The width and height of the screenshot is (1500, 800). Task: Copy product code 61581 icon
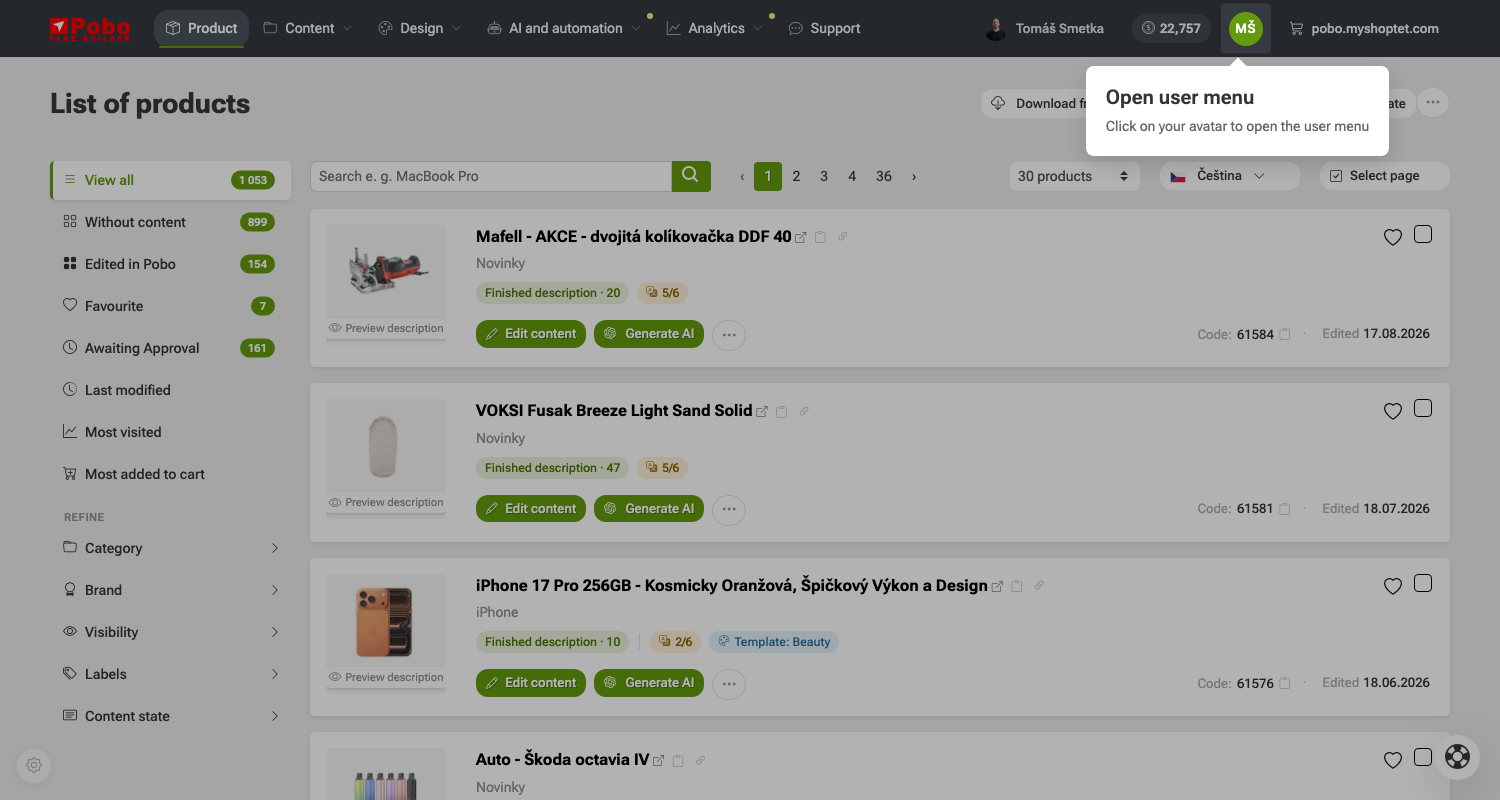coord(1286,509)
